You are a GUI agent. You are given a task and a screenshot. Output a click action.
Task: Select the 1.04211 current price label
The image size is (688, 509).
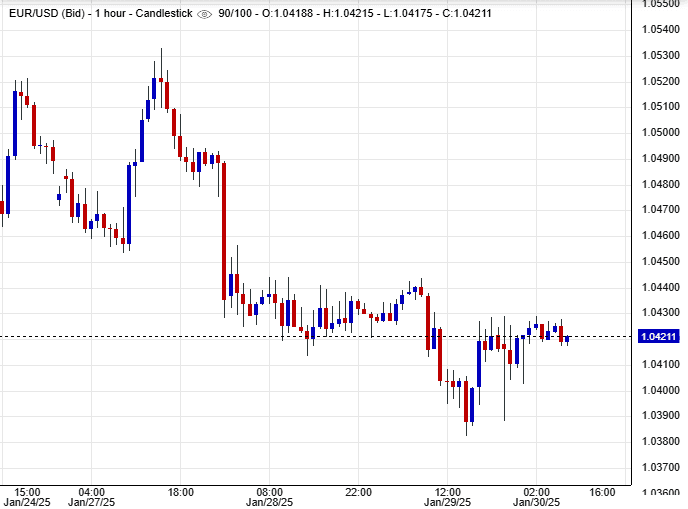[659, 337]
